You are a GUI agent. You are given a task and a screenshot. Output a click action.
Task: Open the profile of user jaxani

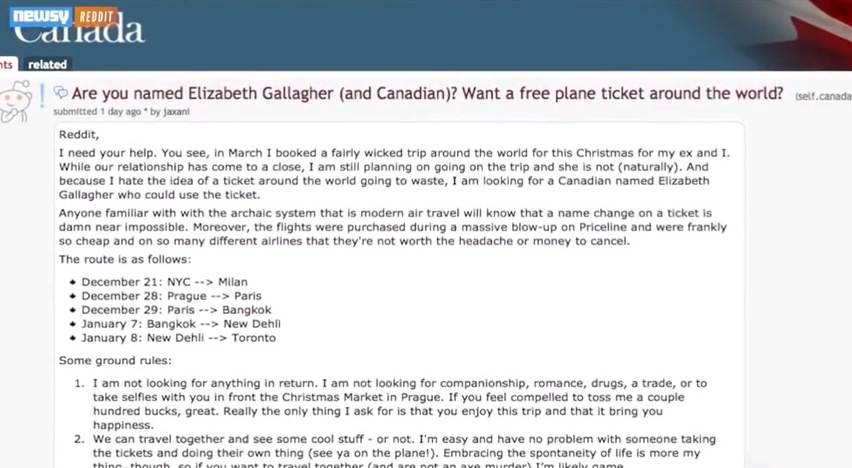click(x=177, y=111)
